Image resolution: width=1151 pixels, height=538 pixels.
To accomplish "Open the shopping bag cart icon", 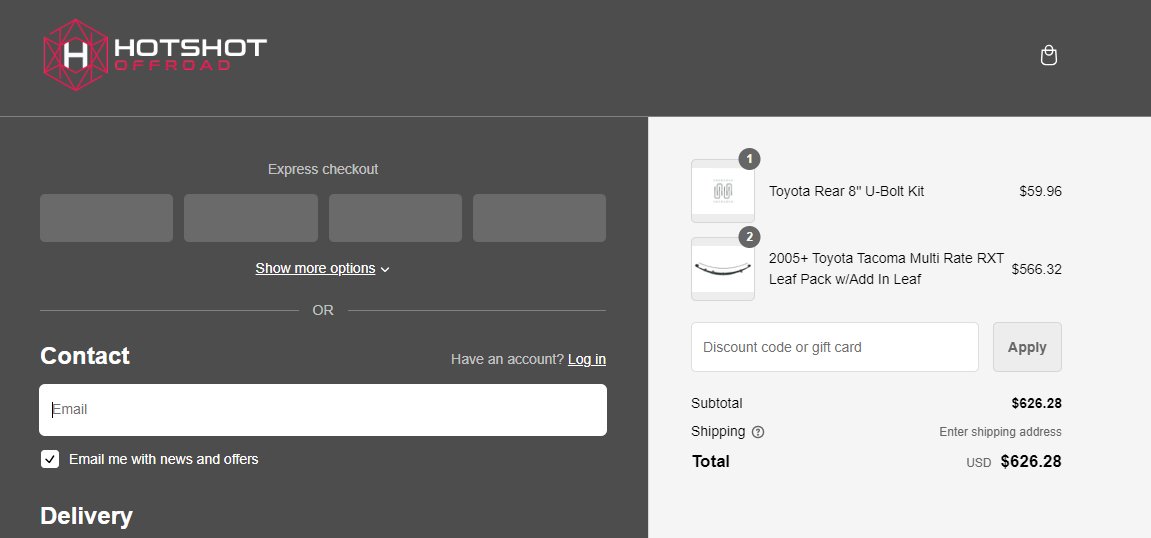I will pyautogui.click(x=1048, y=56).
